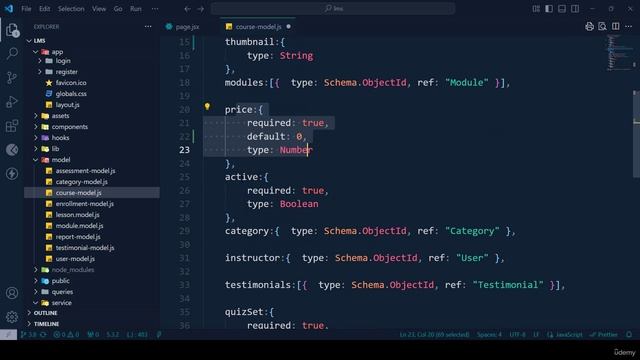The width and height of the screenshot is (640, 360).
Task: Click the search-file icon in editor toolbar
Action: pyautogui.click(x=602, y=27)
